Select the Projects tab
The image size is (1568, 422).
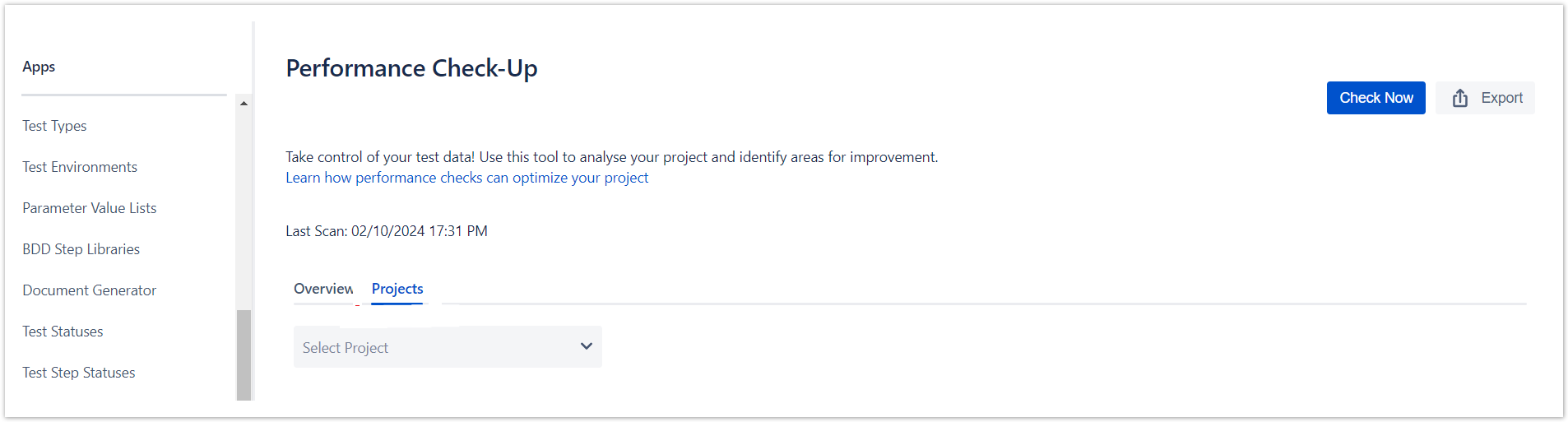(x=397, y=289)
